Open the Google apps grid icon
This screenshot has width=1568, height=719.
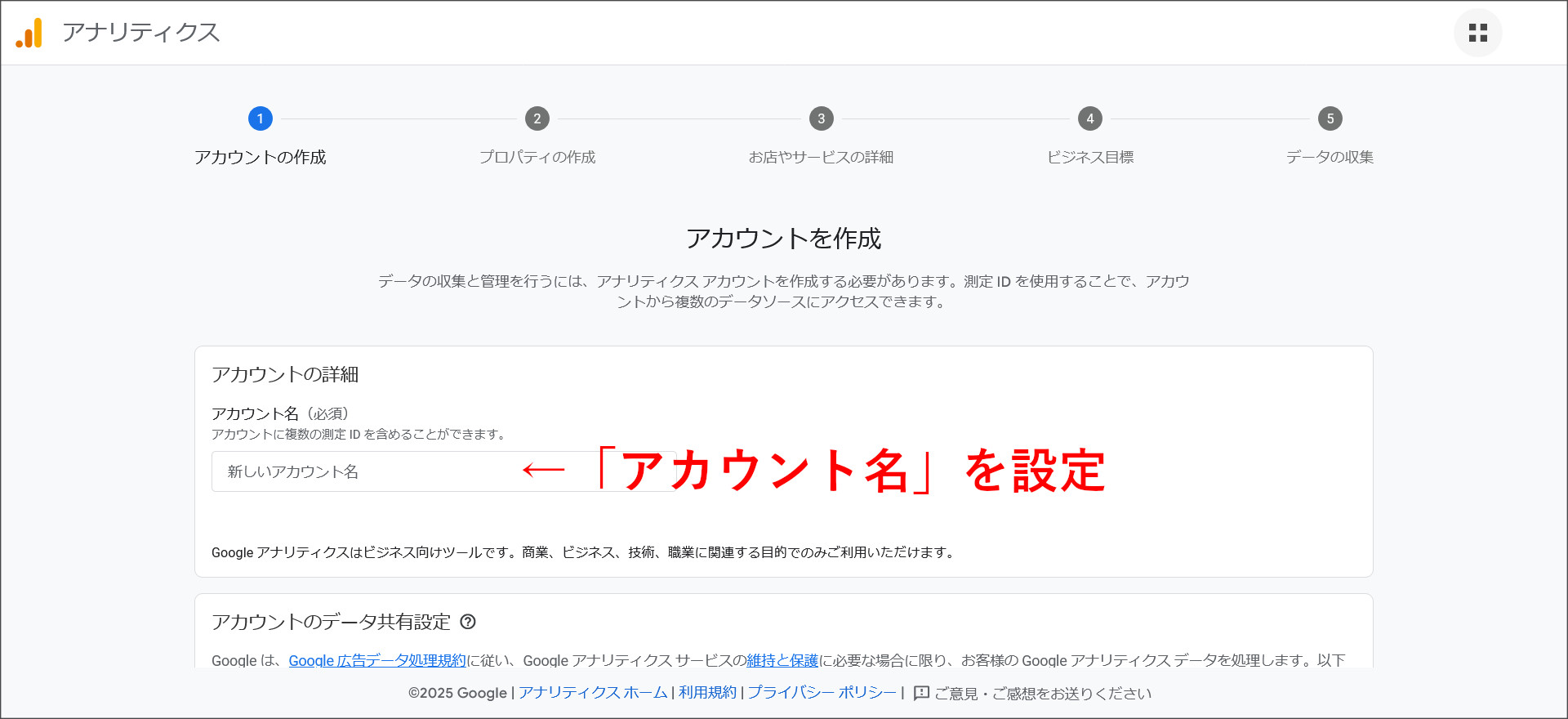click(x=1477, y=33)
